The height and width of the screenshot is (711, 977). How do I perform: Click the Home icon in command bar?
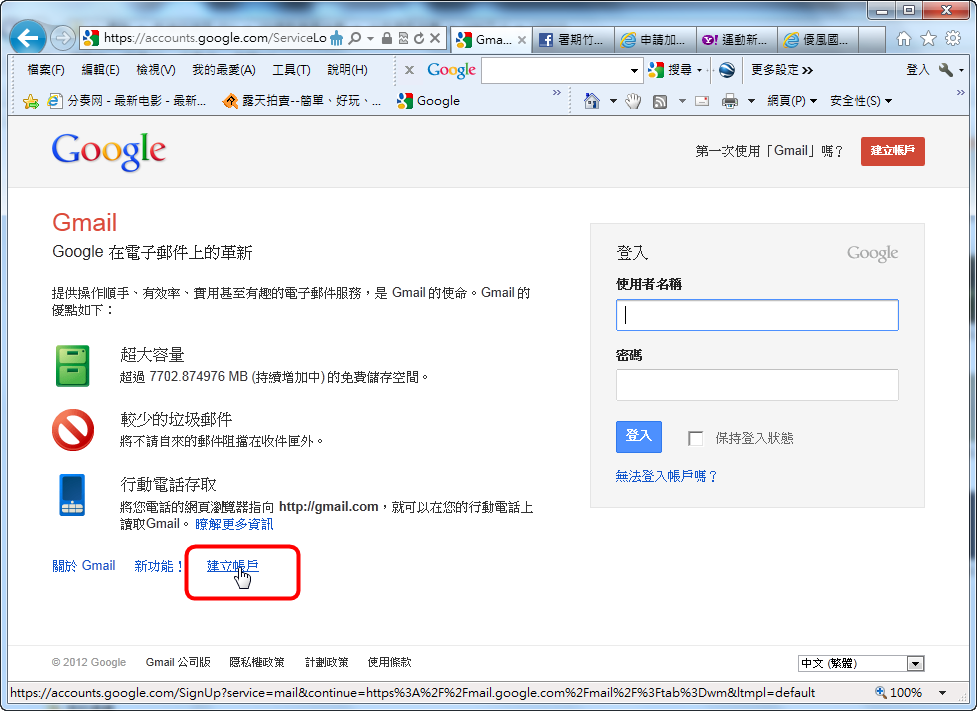coord(592,101)
